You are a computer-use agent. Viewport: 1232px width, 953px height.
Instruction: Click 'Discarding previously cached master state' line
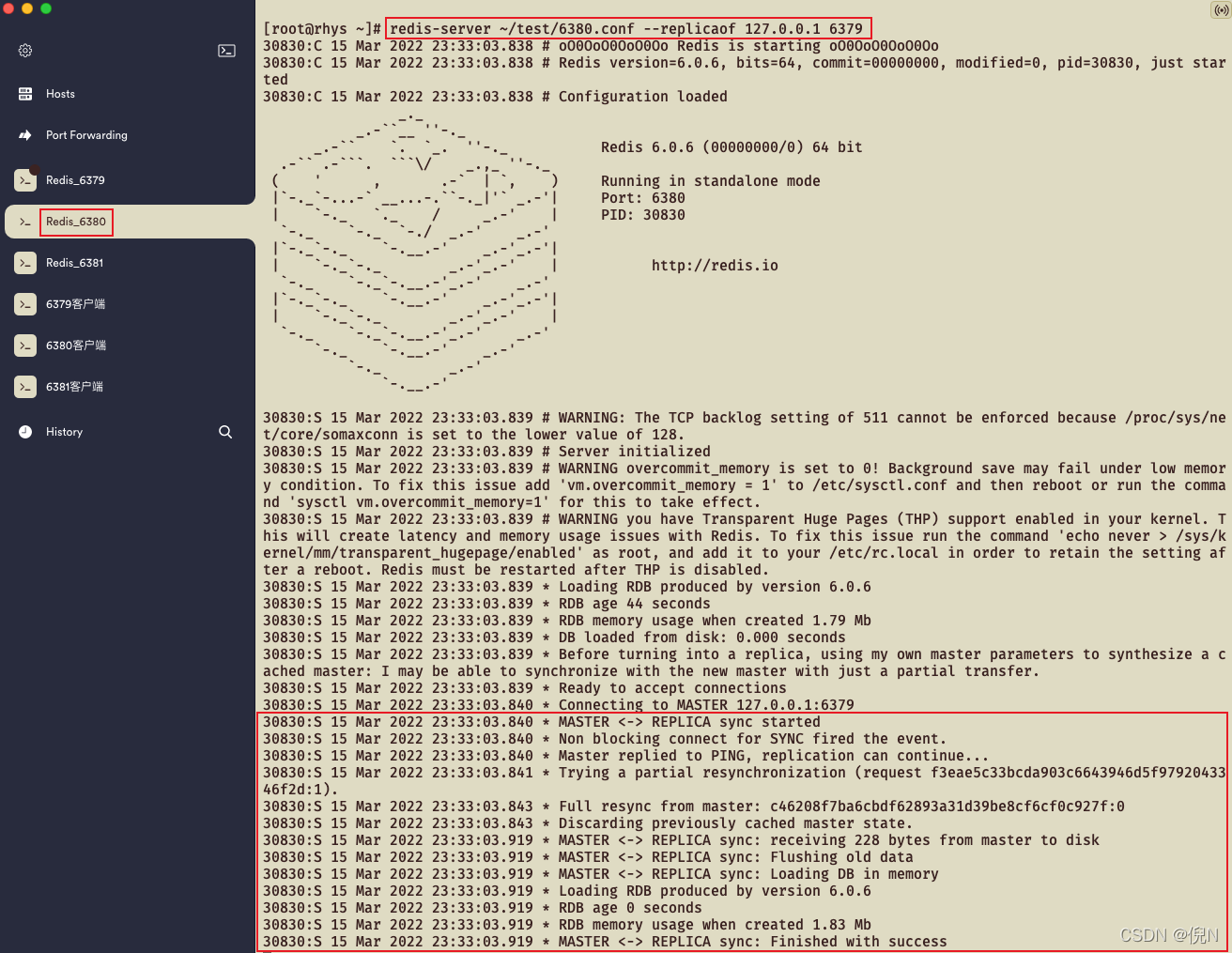(588, 823)
